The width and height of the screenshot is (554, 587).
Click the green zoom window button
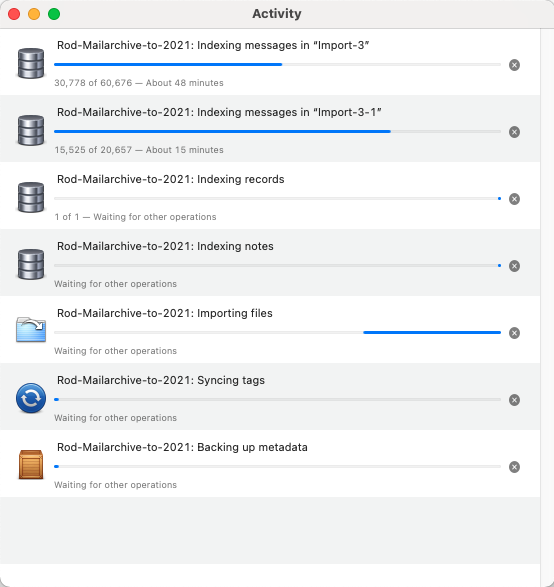pos(54,14)
